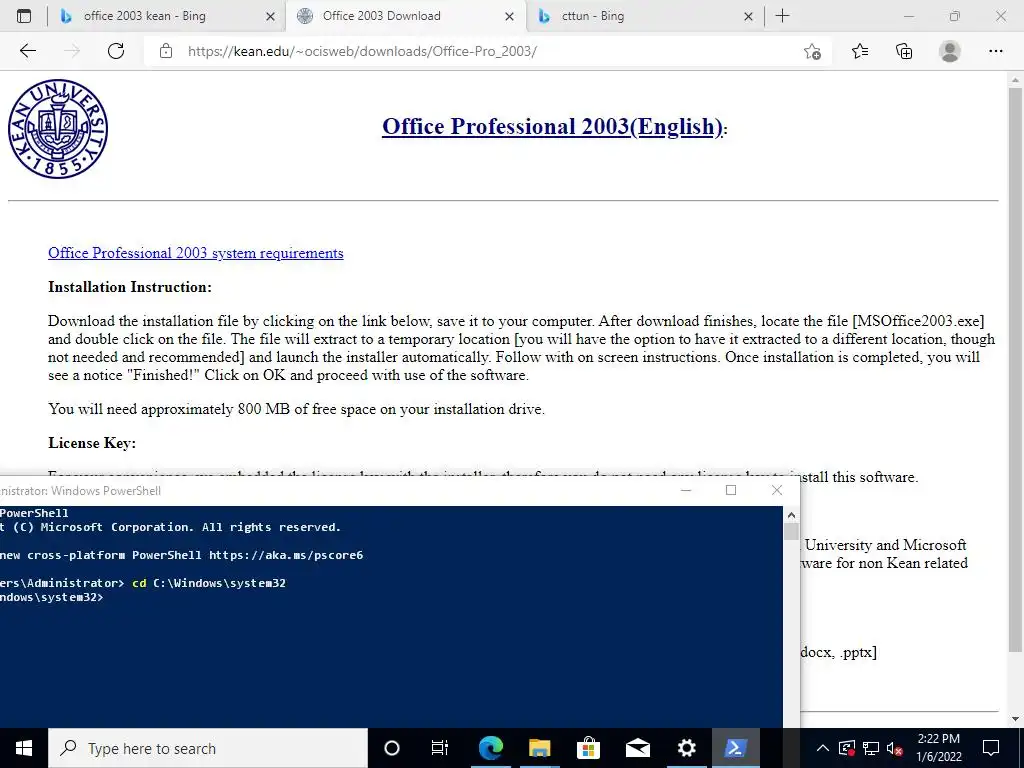The height and width of the screenshot is (768, 1024).
Task: Open the notification center icon
Action: 991,748
